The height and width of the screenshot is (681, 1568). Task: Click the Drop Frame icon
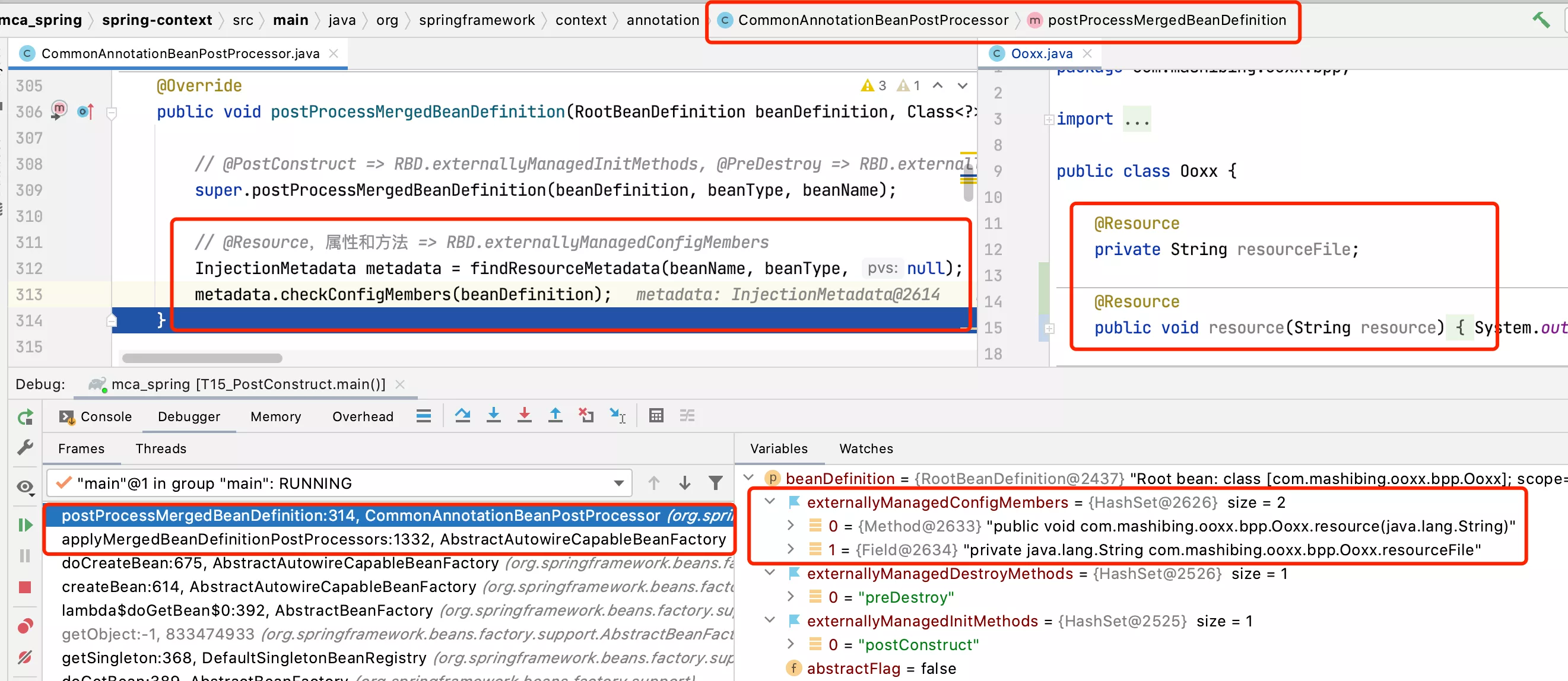[586, 415]
